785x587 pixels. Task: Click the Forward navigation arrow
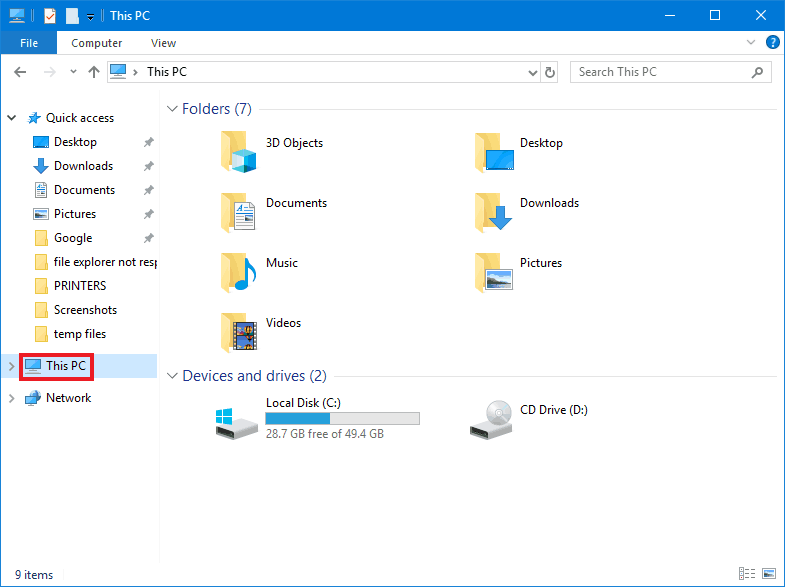click(x=50, y=72)
